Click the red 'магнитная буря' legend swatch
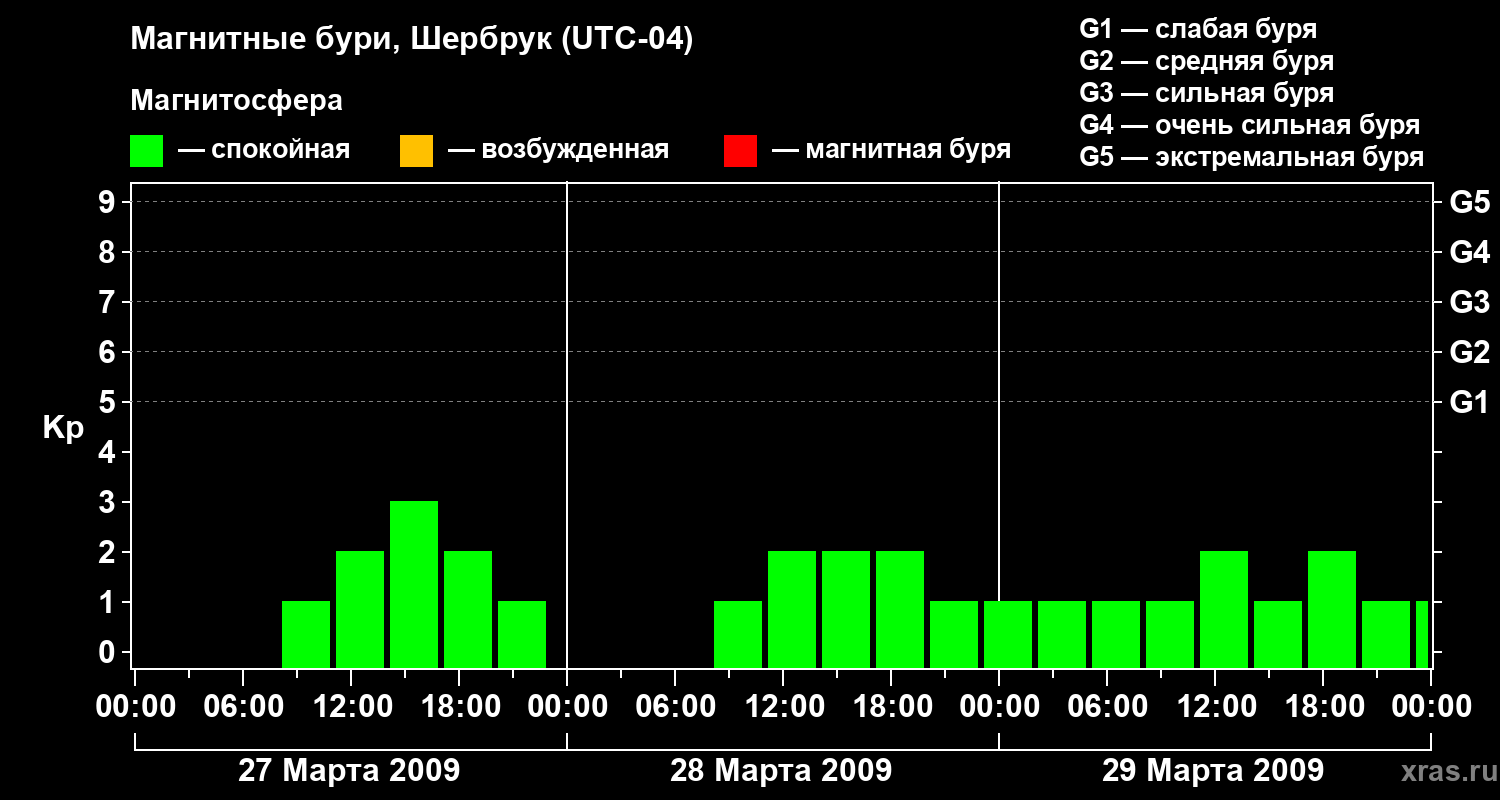 pos(740,151)
